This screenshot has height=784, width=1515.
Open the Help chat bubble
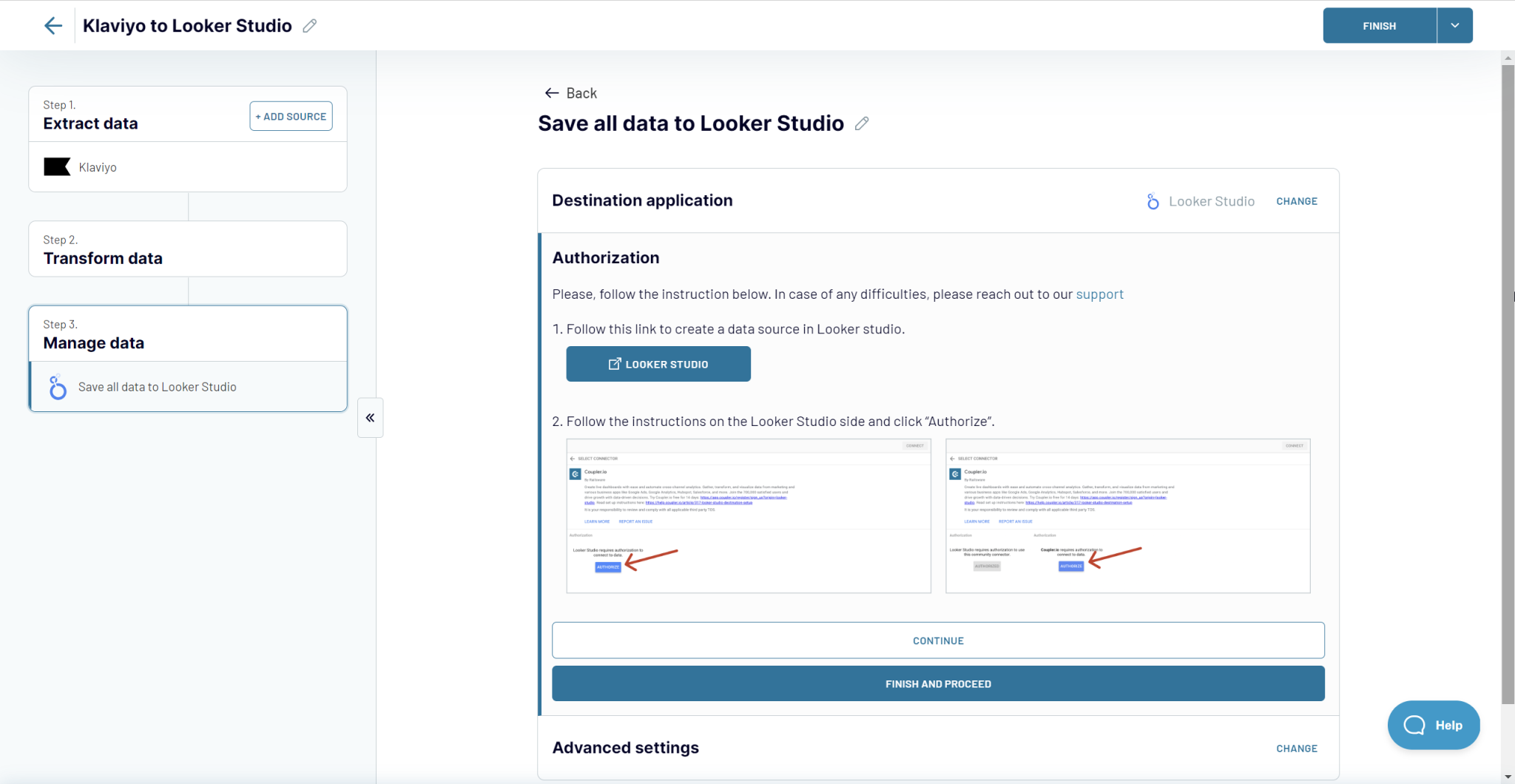click(x=1433, y=726)
